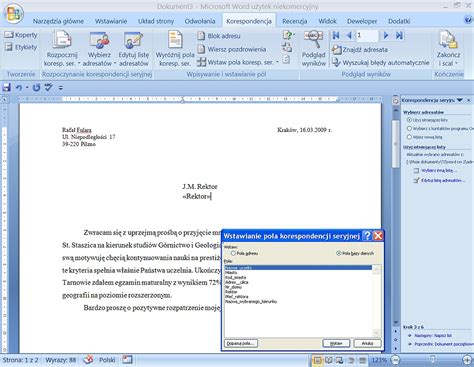Switch to Dodatki tab

pyautogui.click(x=399, y=21)
